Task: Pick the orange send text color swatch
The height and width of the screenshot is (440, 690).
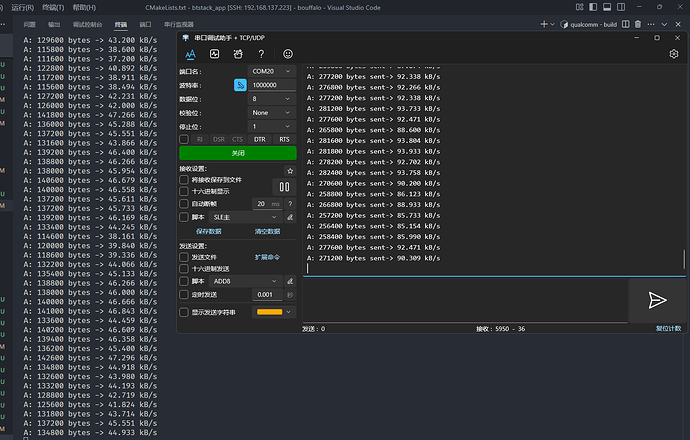Action: point(269,312)
